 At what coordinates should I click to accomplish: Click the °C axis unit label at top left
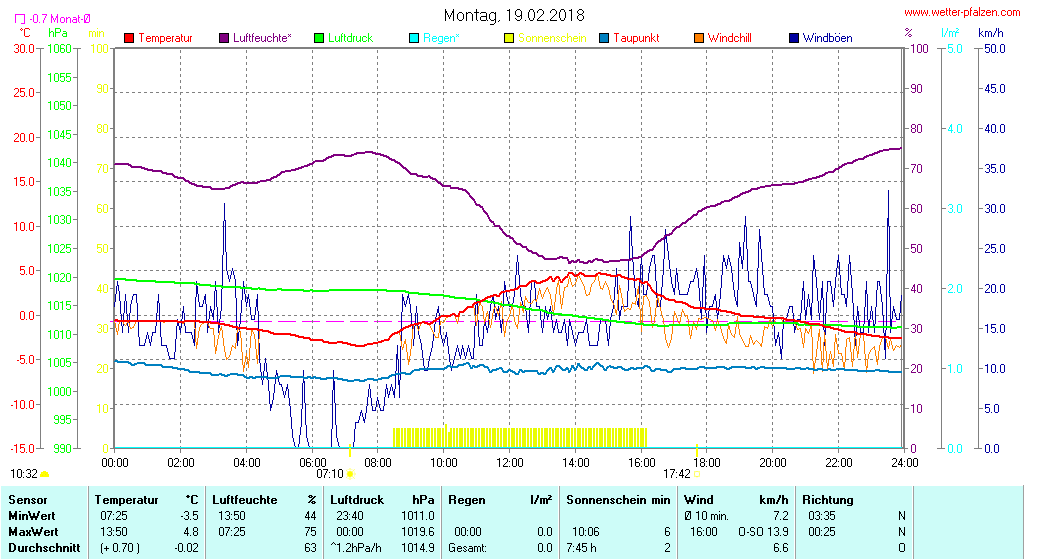(24, 33)
